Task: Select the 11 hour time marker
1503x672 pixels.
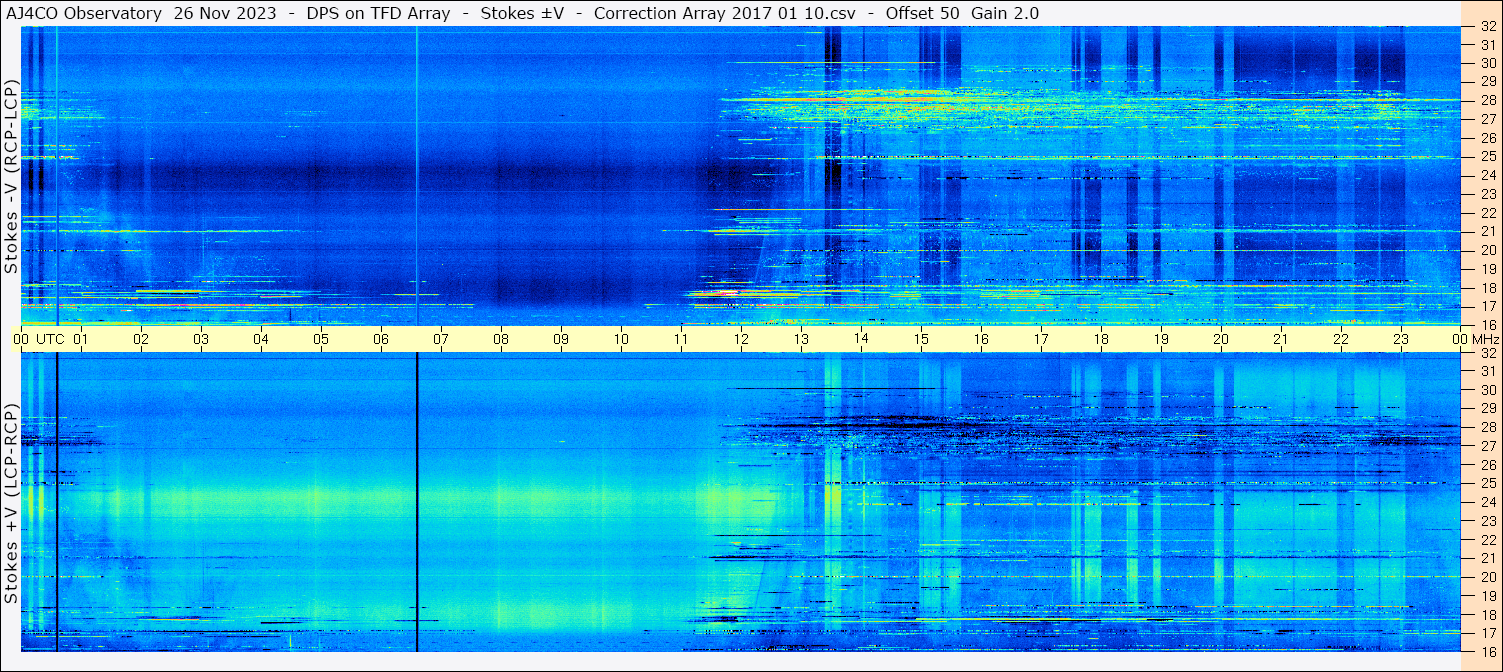Action: pos(681,339)
